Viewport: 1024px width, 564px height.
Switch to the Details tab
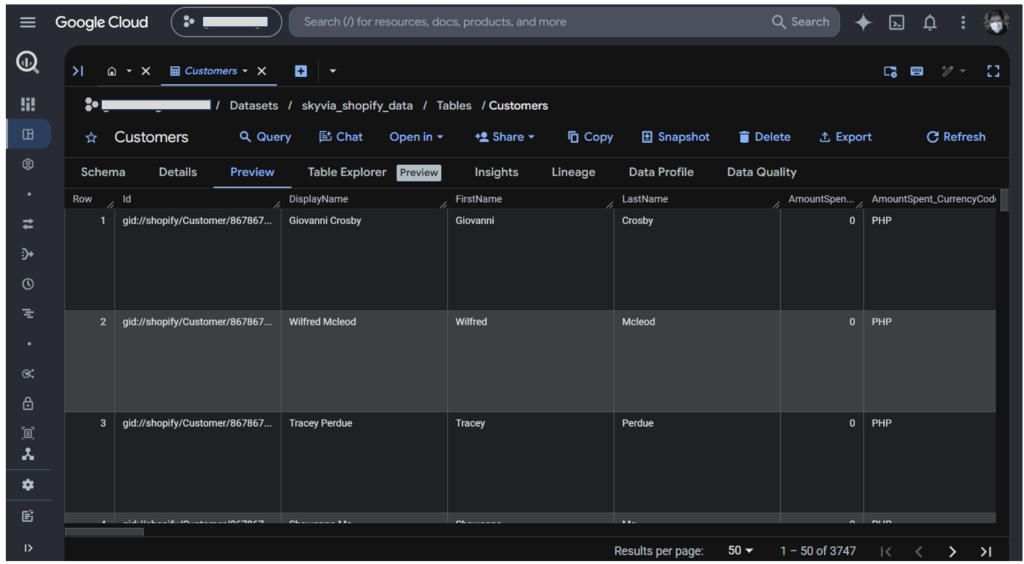click(178, 172)
